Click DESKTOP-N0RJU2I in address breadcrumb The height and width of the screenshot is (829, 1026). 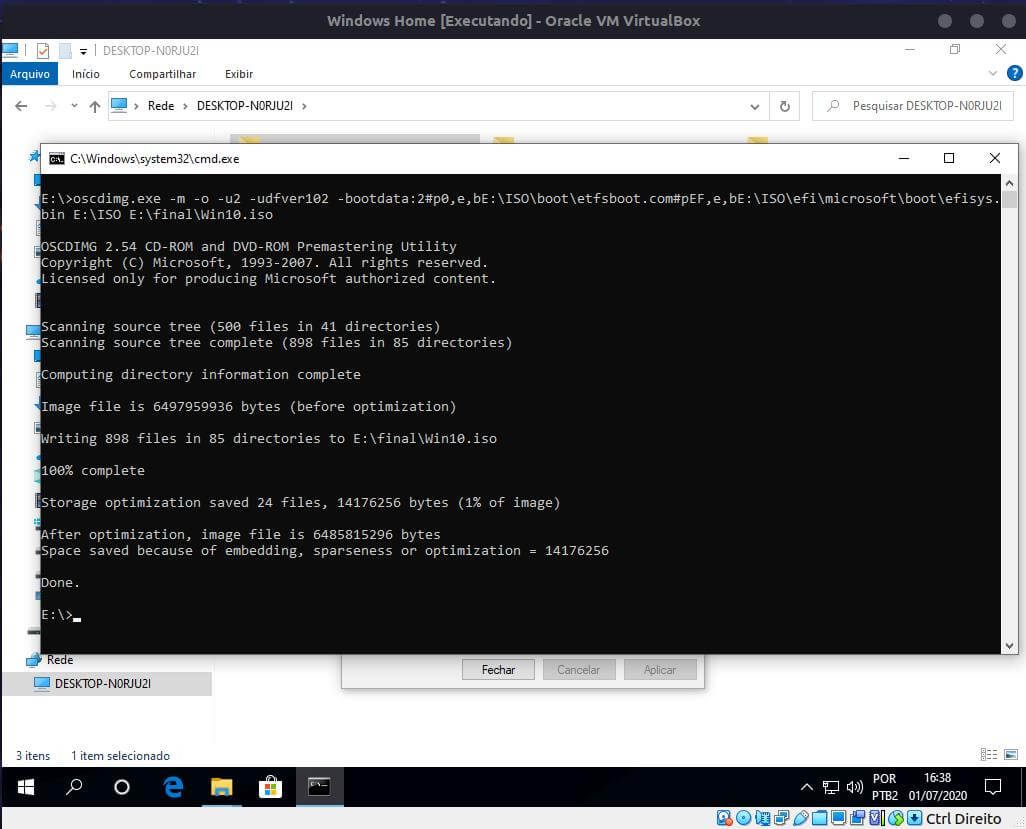pyautogui.click(x=245, y=106)
